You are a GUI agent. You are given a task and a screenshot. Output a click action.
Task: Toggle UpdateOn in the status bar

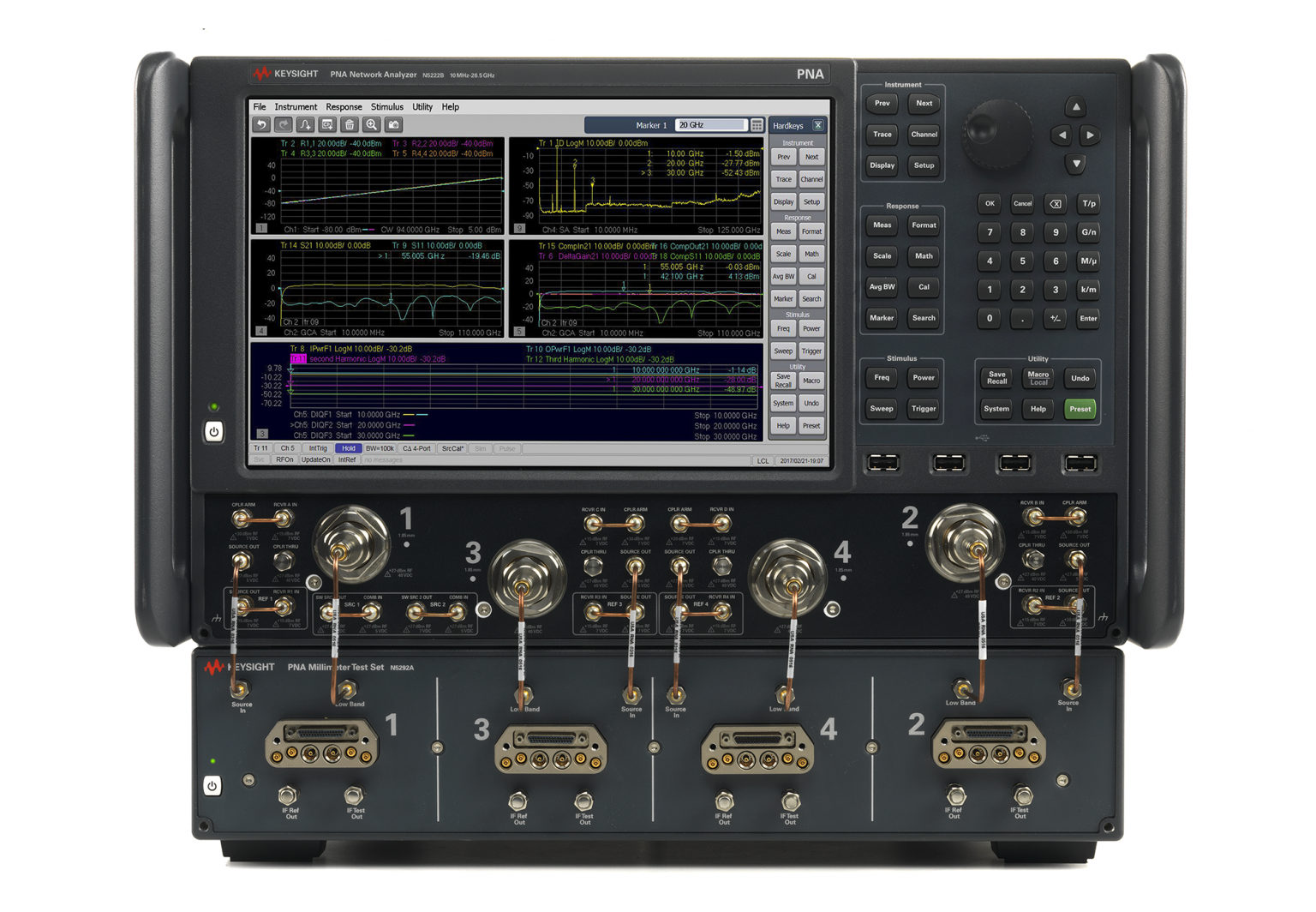point(315,460)
